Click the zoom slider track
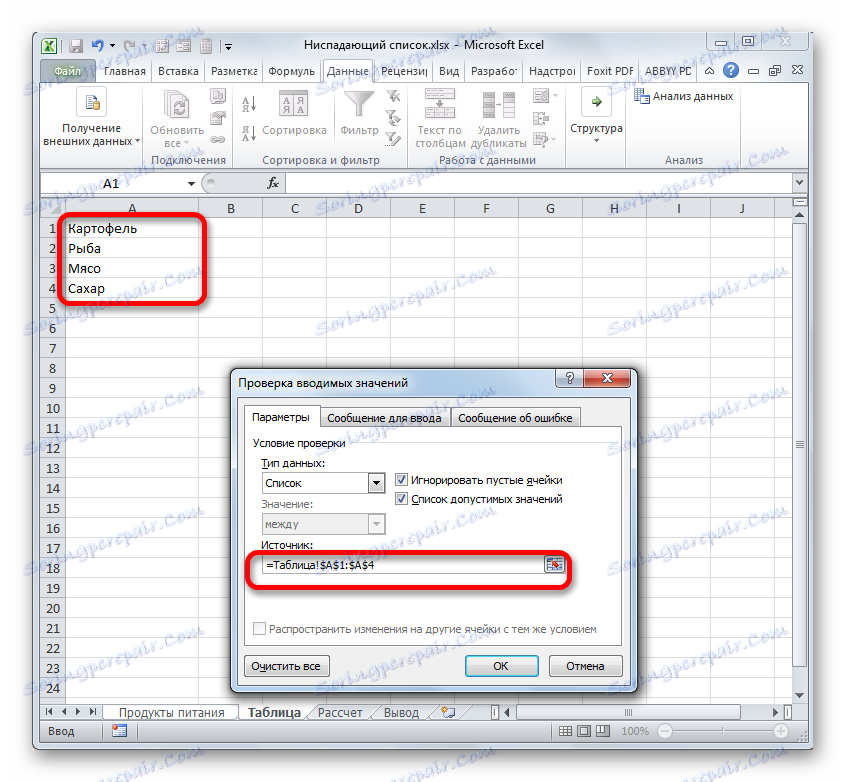Image resolution: width=845 pixels, height=782 pixels. pyautogui.click(x=723, y=731)
